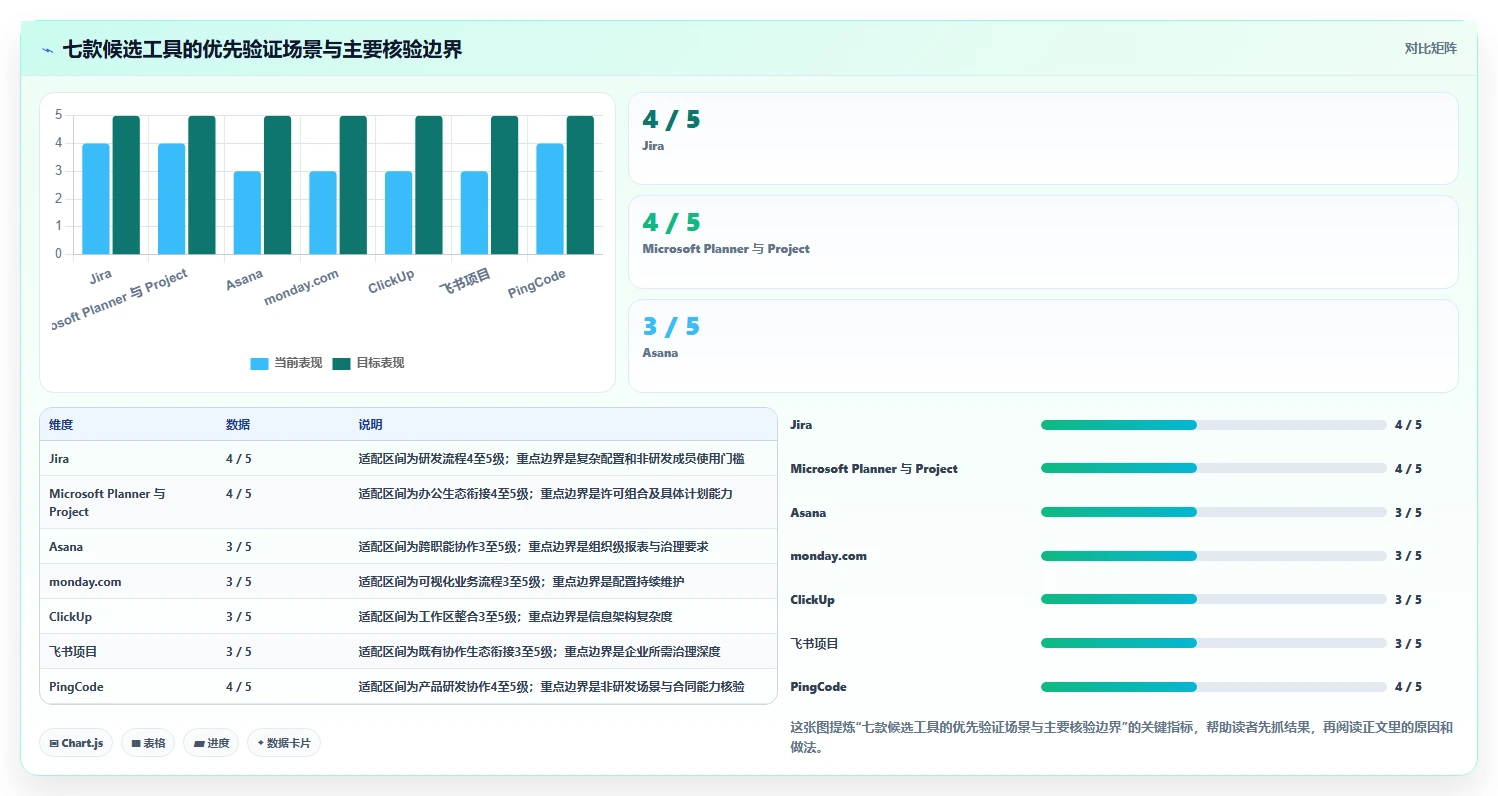Screen dimensions: 1498x796
Task: Open the Microsoft Planner 与 Project stat card
Action: click(x=1043, y=242)
